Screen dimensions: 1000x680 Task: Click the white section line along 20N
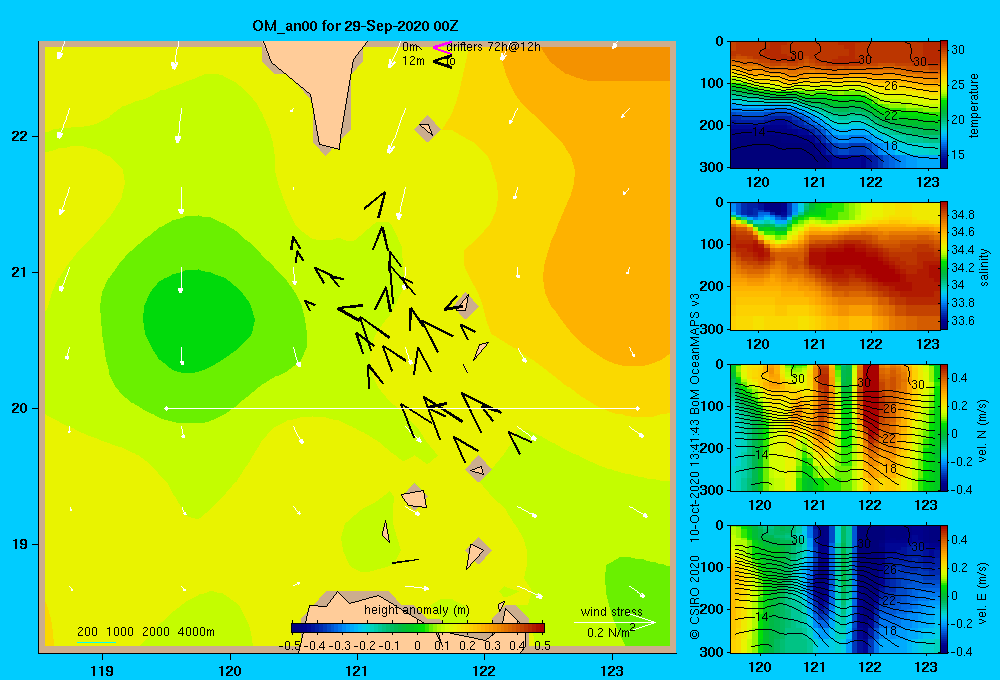pos(402,408)
